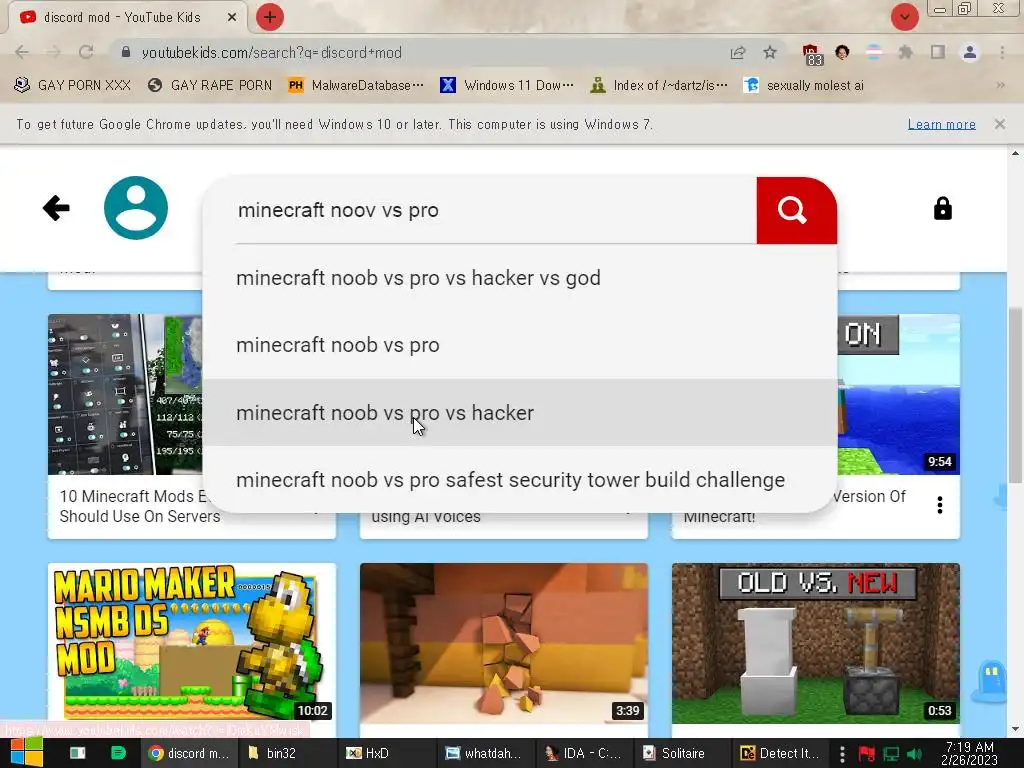Viewport: 1024px width, 768px height.
Task: Go back with the browser back arrow
Action: [x=22, y=52]
